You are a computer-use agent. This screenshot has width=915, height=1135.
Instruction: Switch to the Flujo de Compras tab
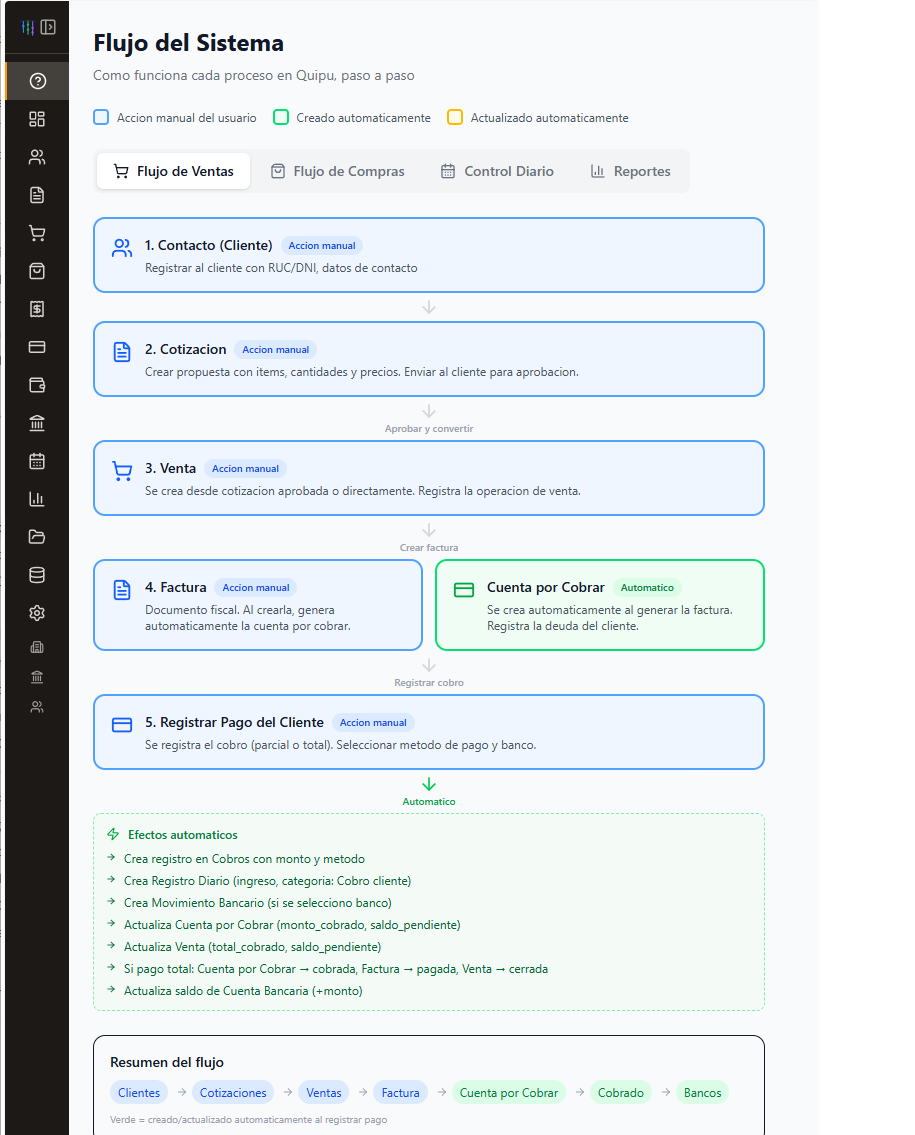click(x=337, y=172)
